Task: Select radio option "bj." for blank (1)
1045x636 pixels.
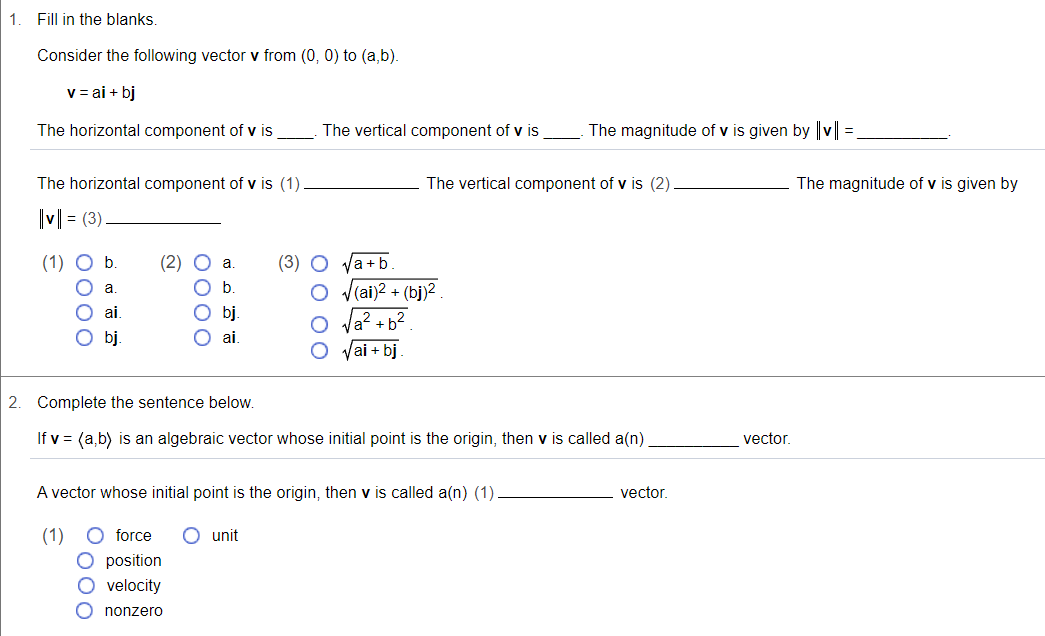Action: click(83, 337)
